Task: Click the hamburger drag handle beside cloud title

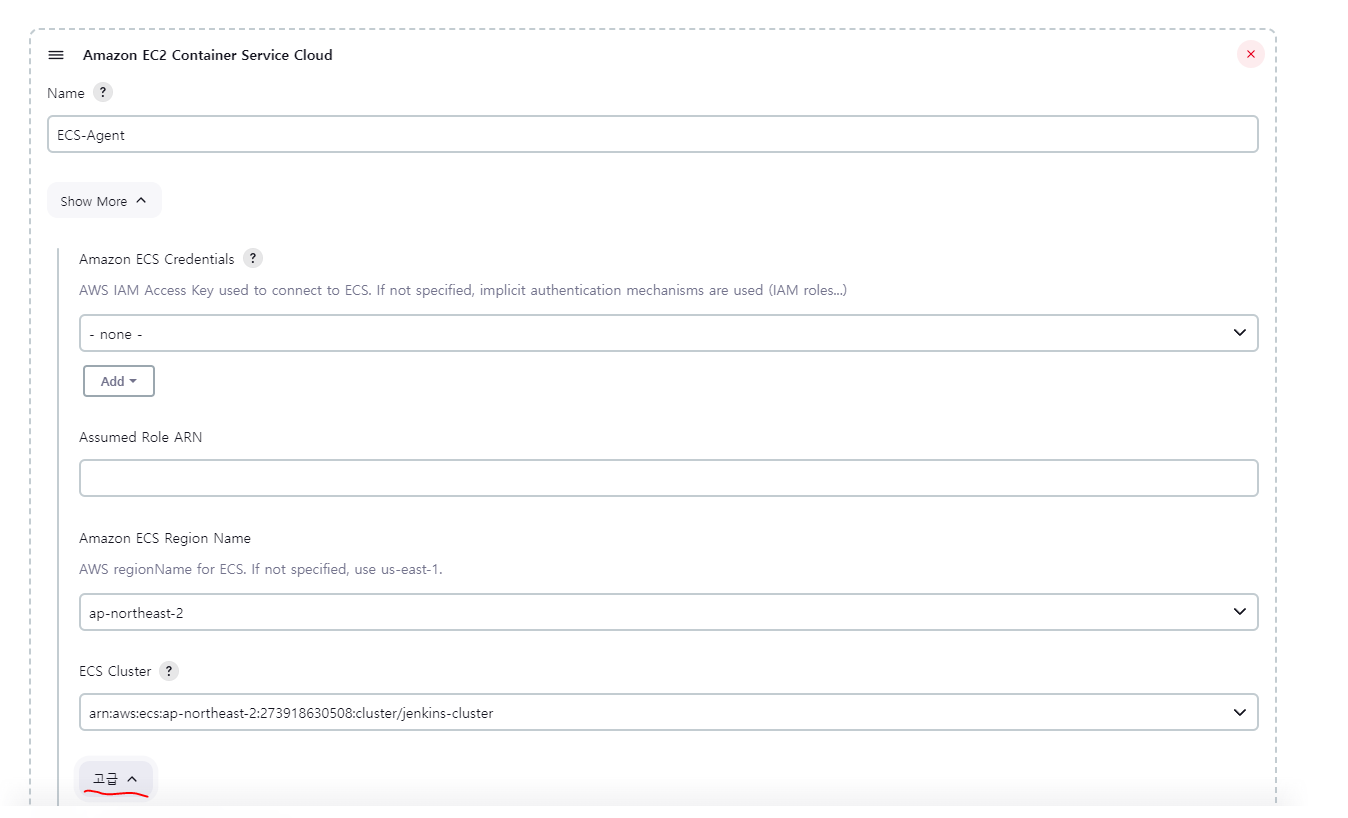Action: click(56, 55)
